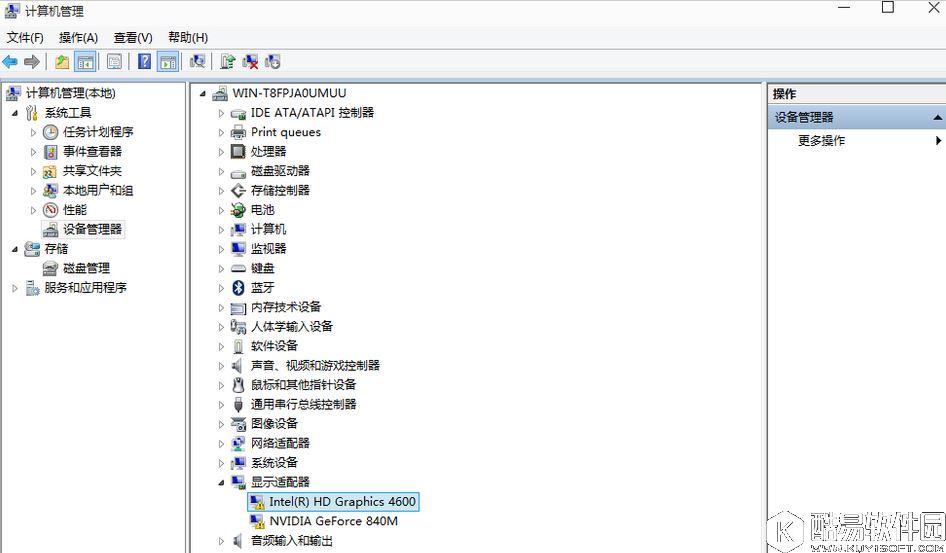Collapse the 存储 tree node
Viewport: 946px width, 553px height.
point(15,249)
